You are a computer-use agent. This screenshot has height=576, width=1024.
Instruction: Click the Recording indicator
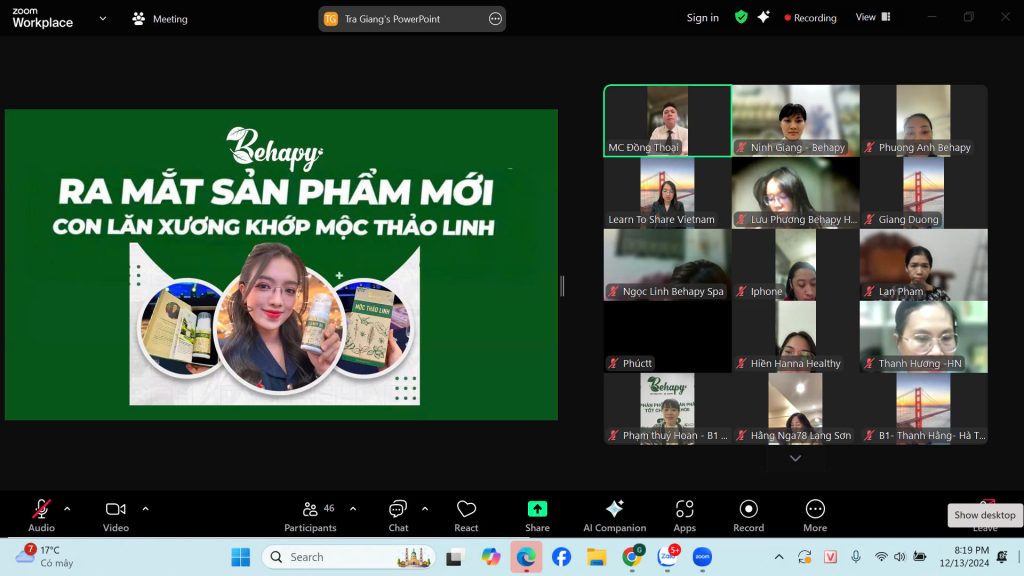tap(810, 18)
